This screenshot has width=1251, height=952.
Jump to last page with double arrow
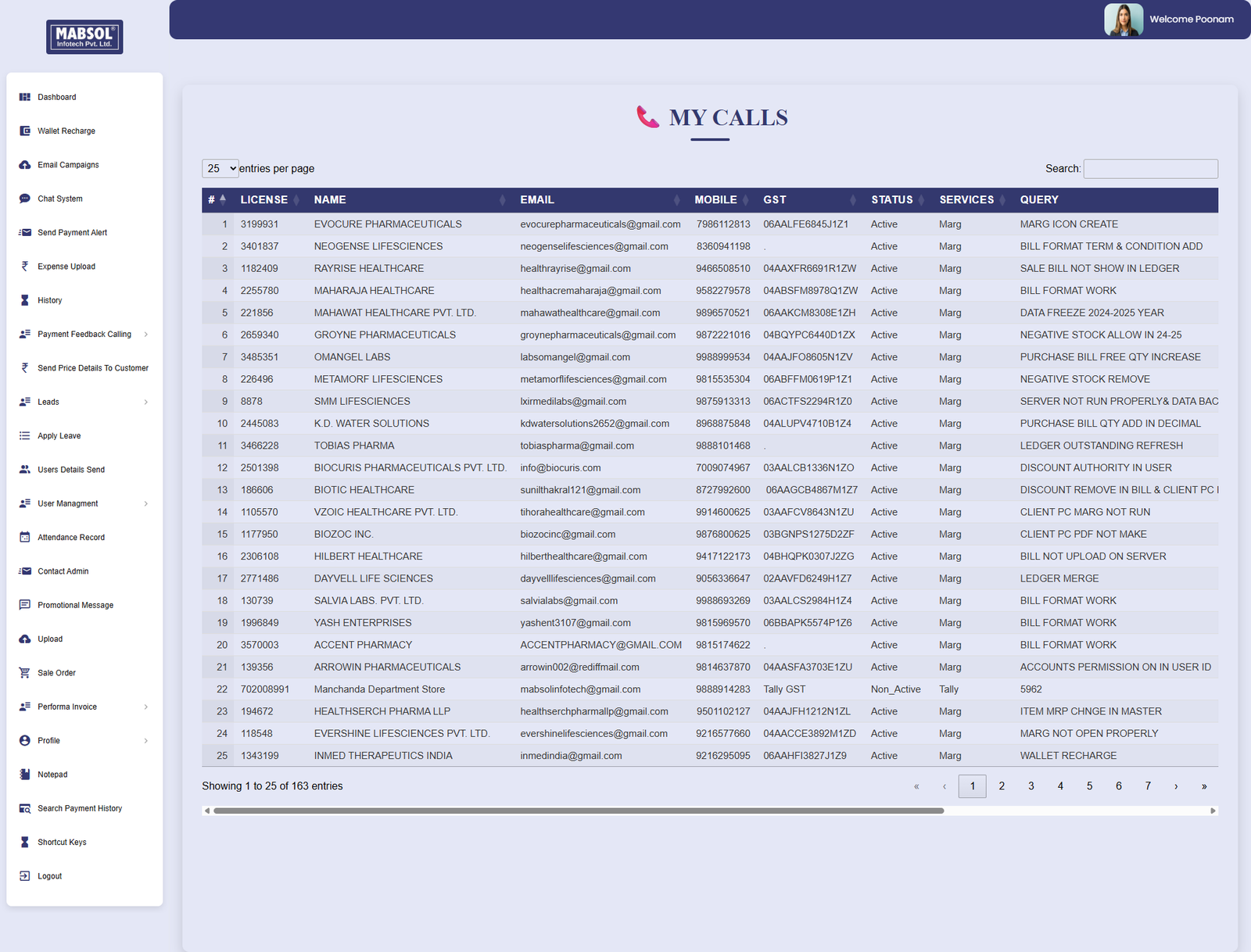pyautogui.click(x=1204, y=786)
